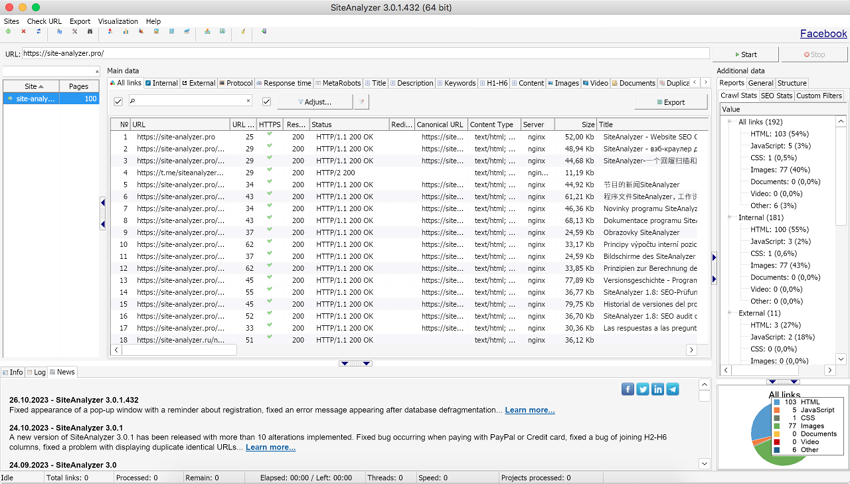
Task: Click the red Delete site toolbar icon
Action: [x=23, y=31]
